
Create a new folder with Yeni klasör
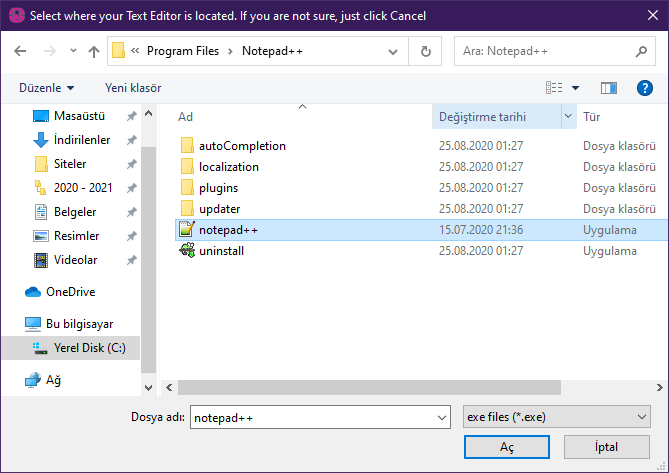pyautogui.click(x=133, y=88)
